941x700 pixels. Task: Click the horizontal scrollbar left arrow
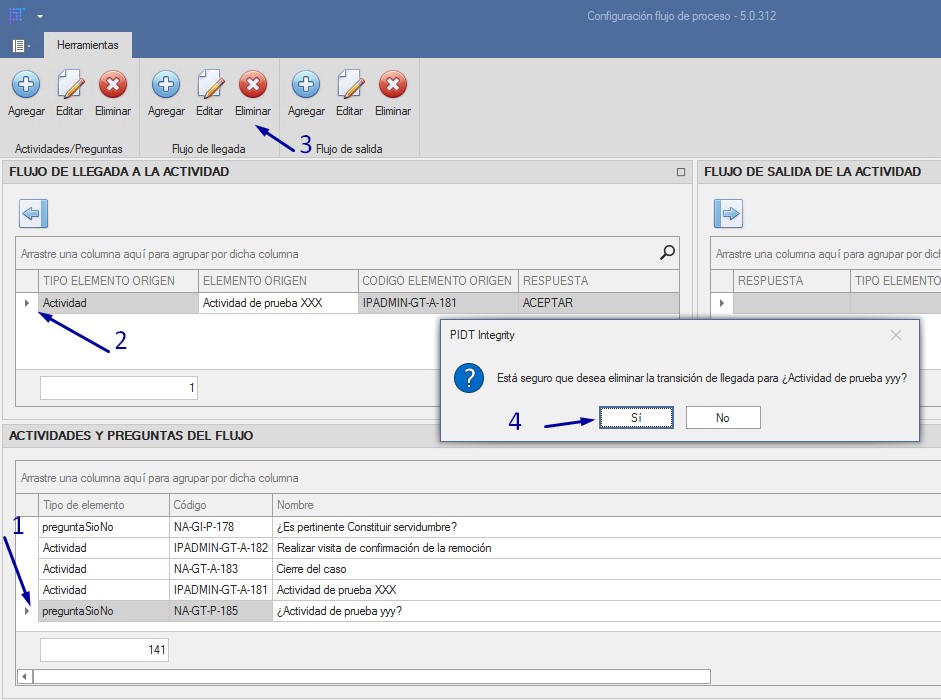(25, 676)
